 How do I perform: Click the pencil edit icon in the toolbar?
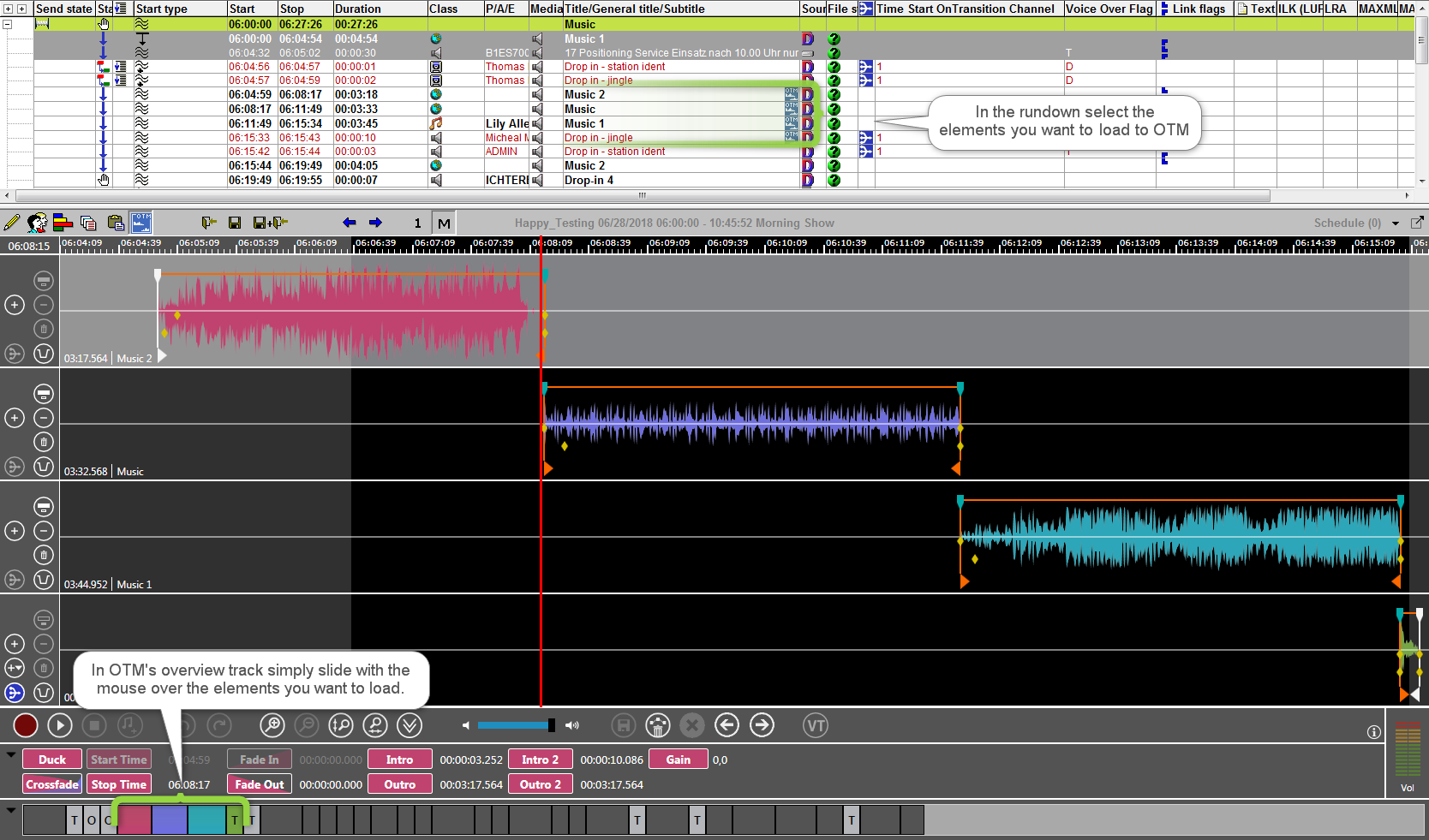(11, 223)
